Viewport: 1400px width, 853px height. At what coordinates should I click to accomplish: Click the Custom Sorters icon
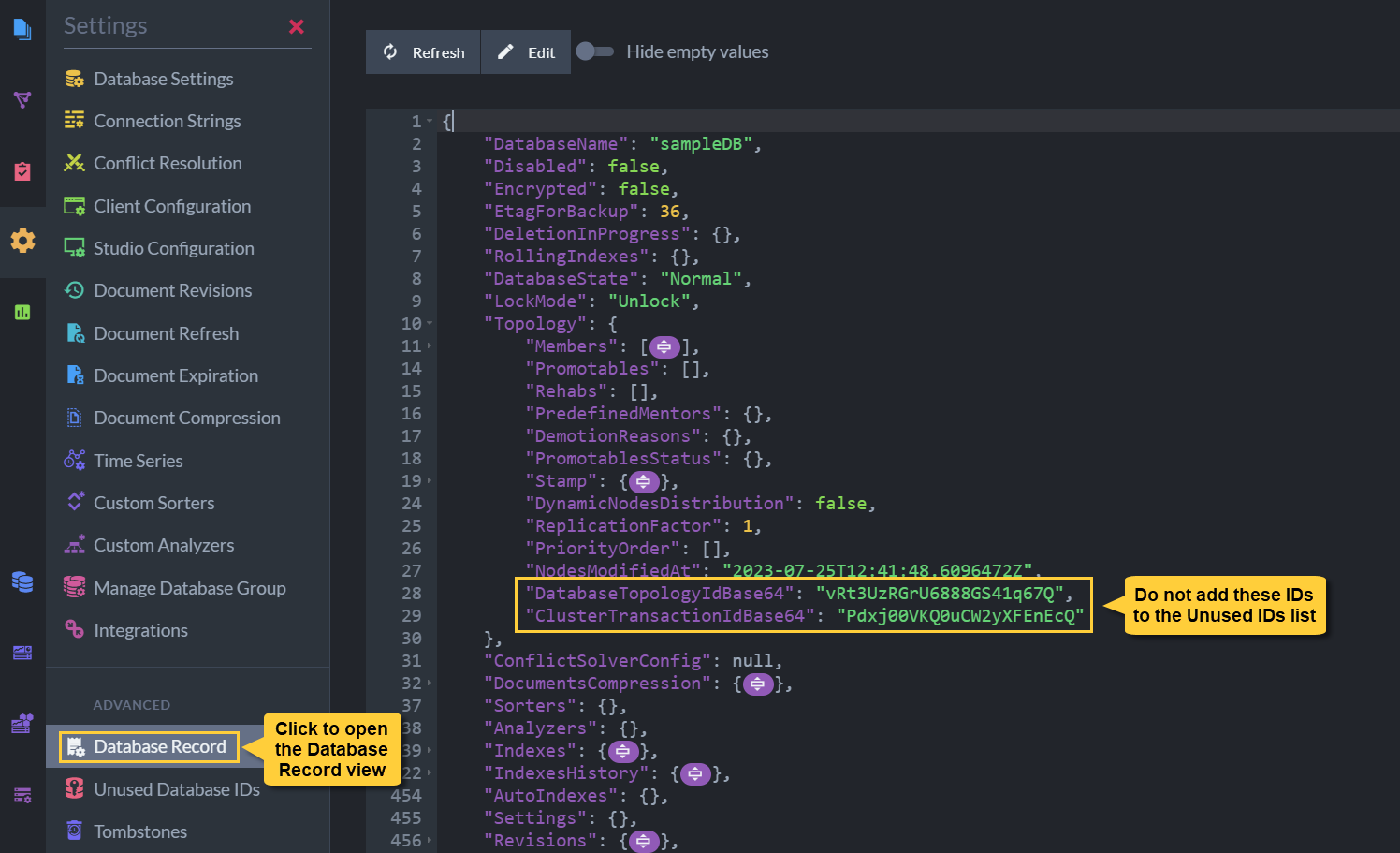point(75,502)
